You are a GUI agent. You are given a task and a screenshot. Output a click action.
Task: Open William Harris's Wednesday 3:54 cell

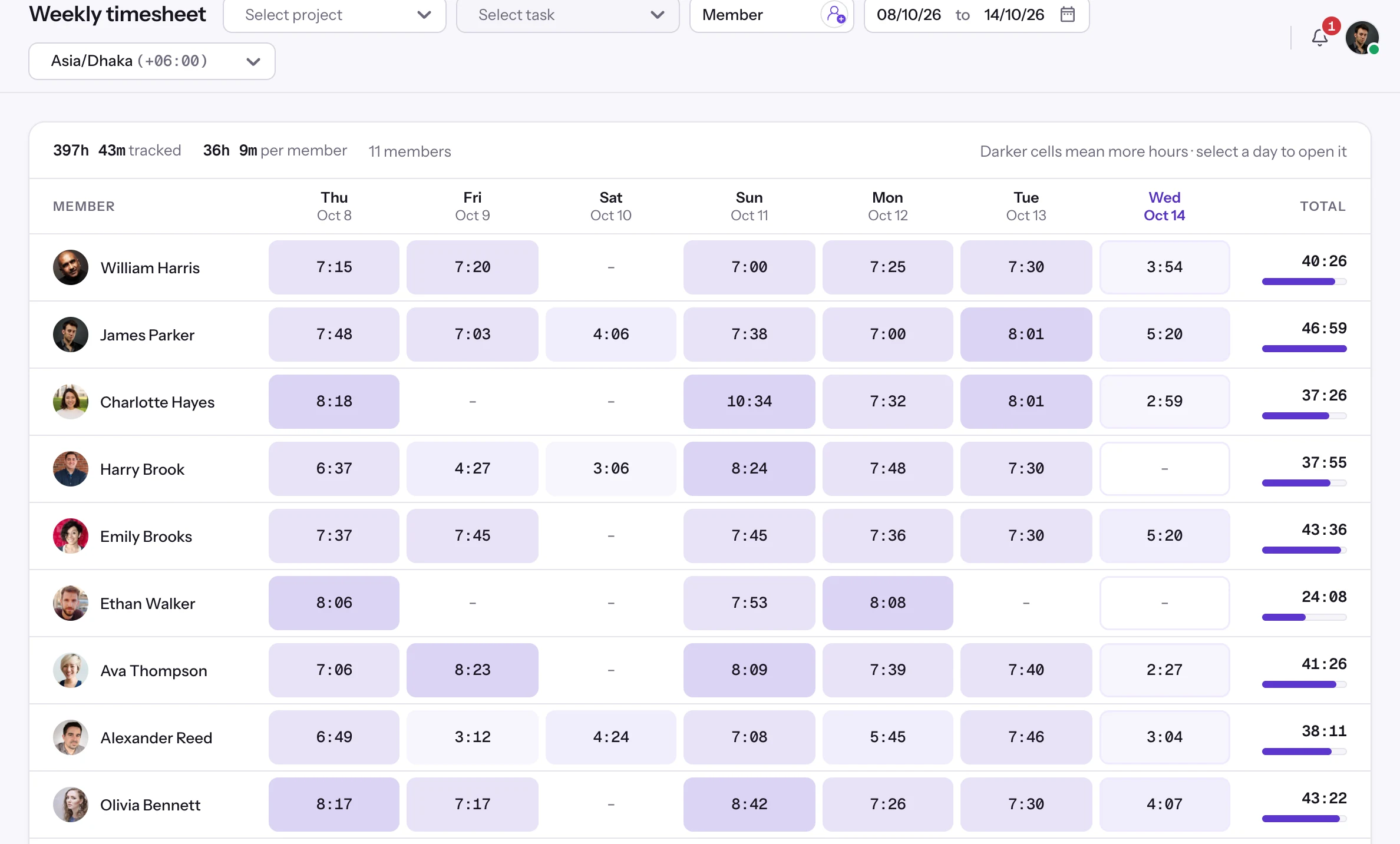pyautogui.click(x=1165, y=267)
